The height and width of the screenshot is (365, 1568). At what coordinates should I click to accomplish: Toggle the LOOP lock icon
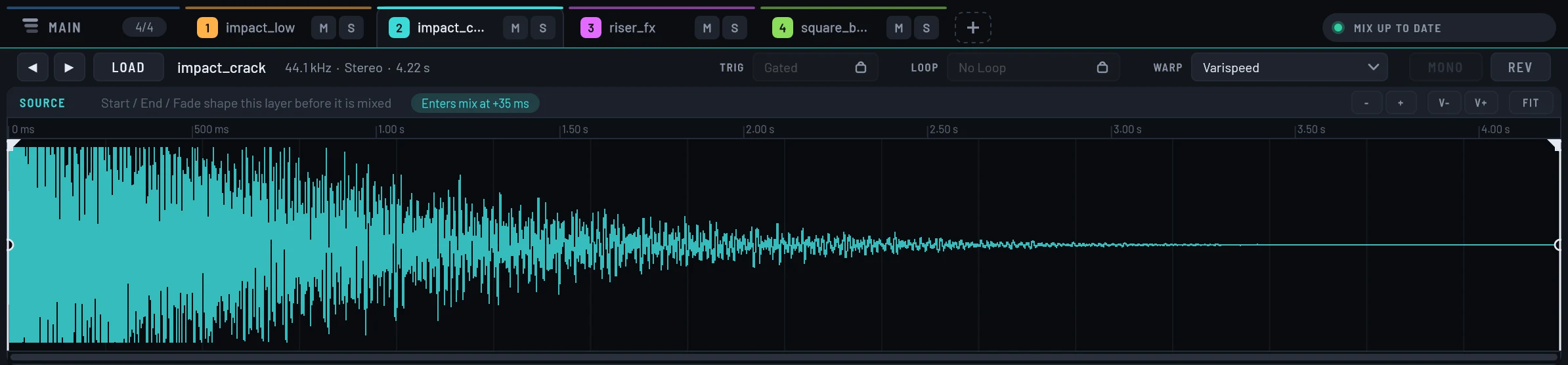pos(1102,68)
